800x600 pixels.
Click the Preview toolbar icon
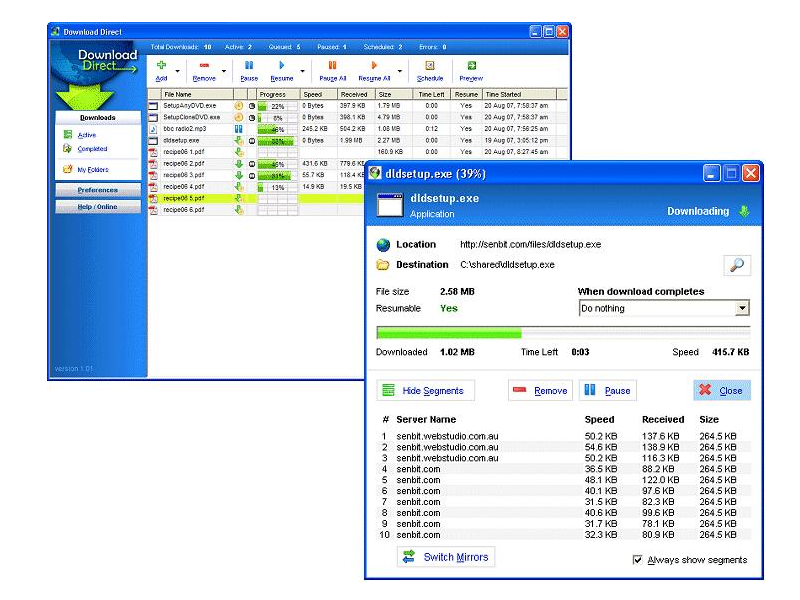(x=471, y=66)
